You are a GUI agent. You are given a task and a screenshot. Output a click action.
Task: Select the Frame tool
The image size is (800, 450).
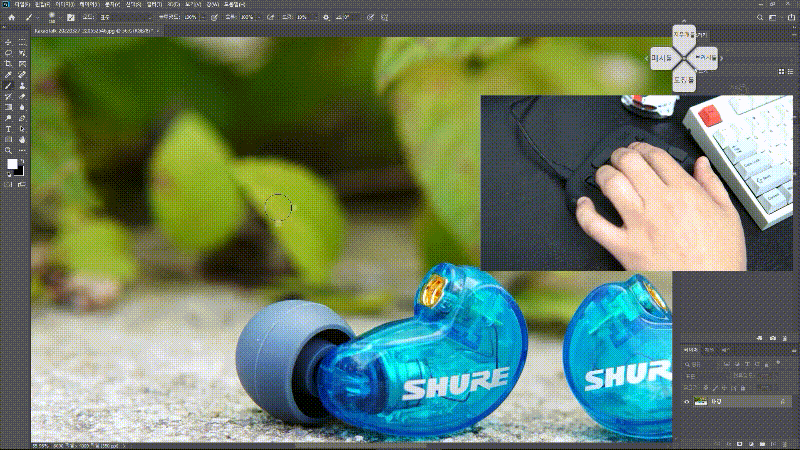click(x=22, y=64)
